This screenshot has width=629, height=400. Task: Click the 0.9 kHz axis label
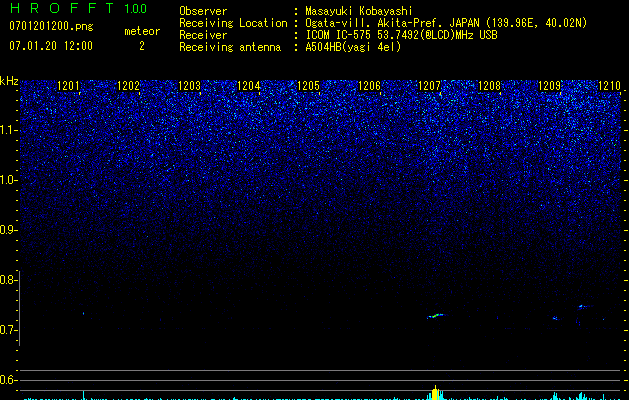(8, 230)
